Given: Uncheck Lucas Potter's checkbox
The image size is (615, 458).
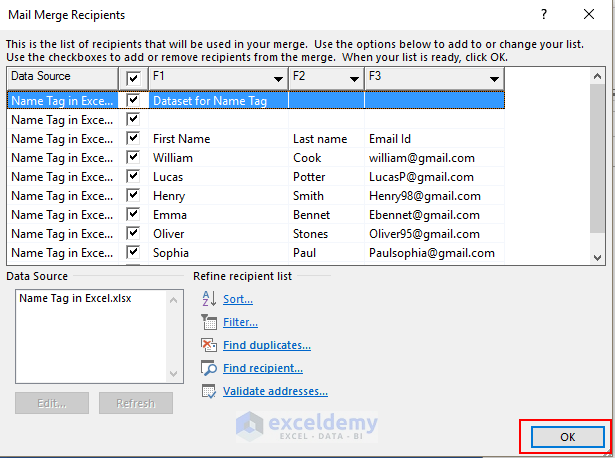Looking at the screenshot, I should point(133,176).
